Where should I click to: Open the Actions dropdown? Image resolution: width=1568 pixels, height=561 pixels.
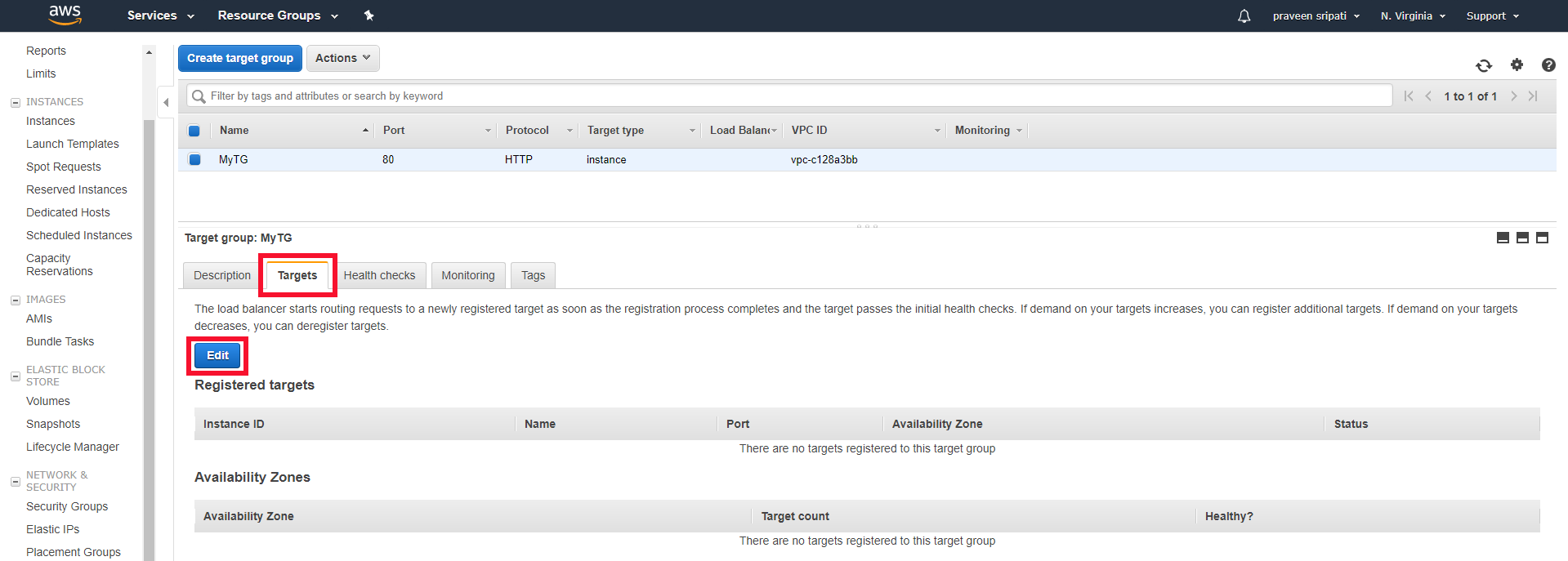[342, 58]
